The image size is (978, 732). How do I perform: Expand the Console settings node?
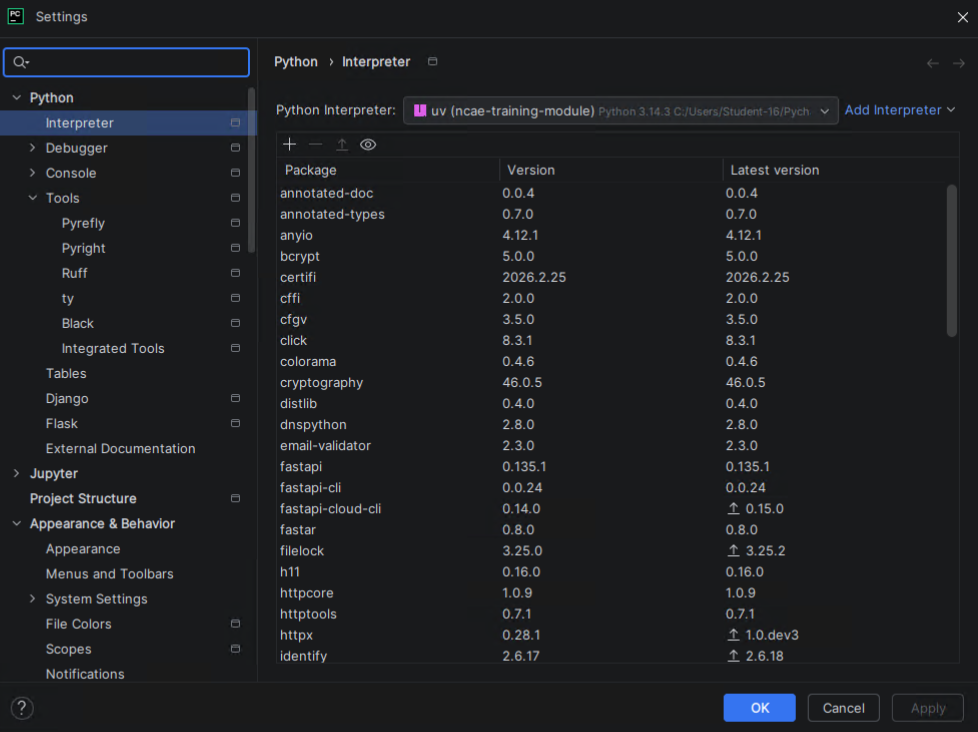(32, 173)
